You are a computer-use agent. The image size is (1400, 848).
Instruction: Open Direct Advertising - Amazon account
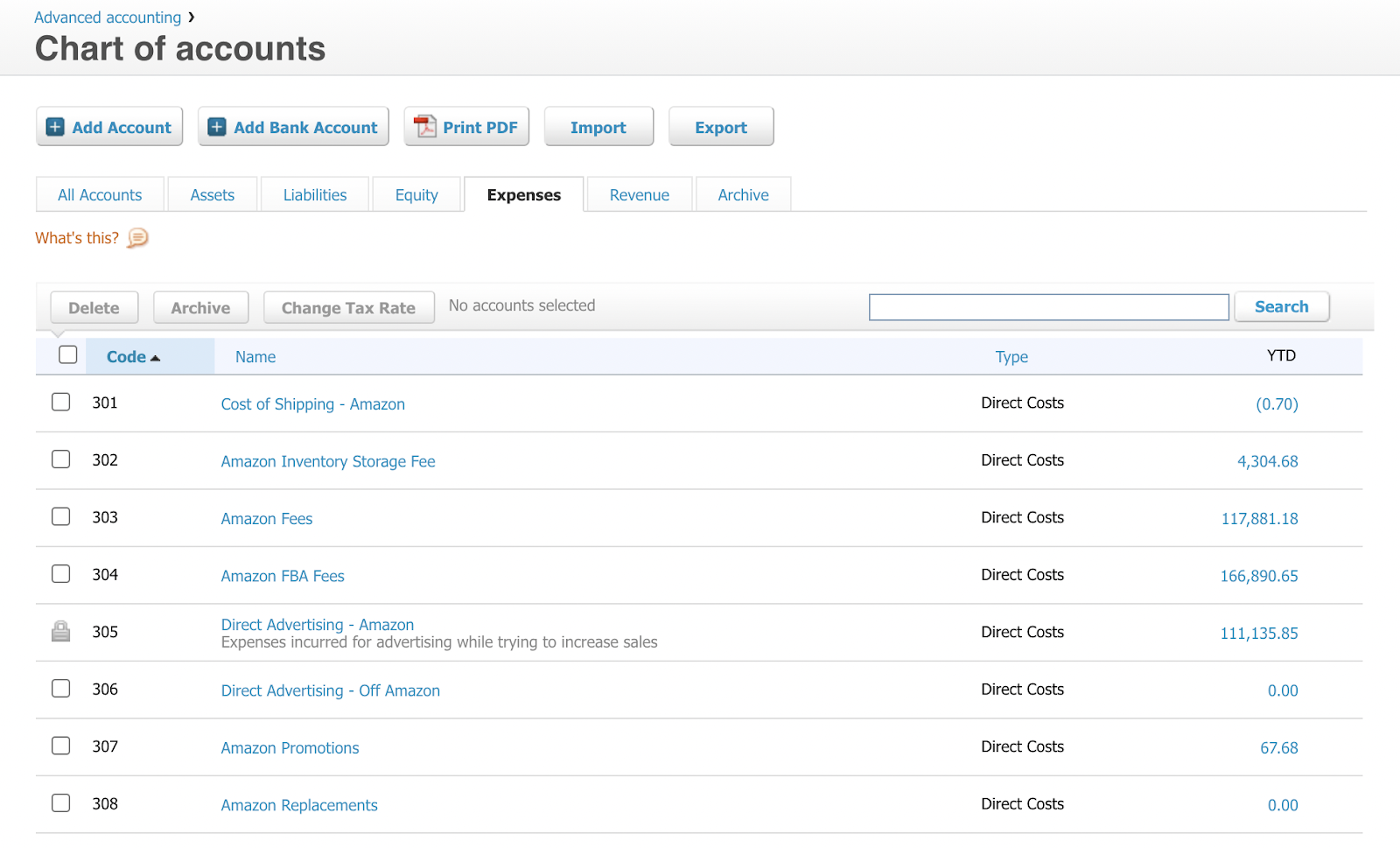[318, 625]
